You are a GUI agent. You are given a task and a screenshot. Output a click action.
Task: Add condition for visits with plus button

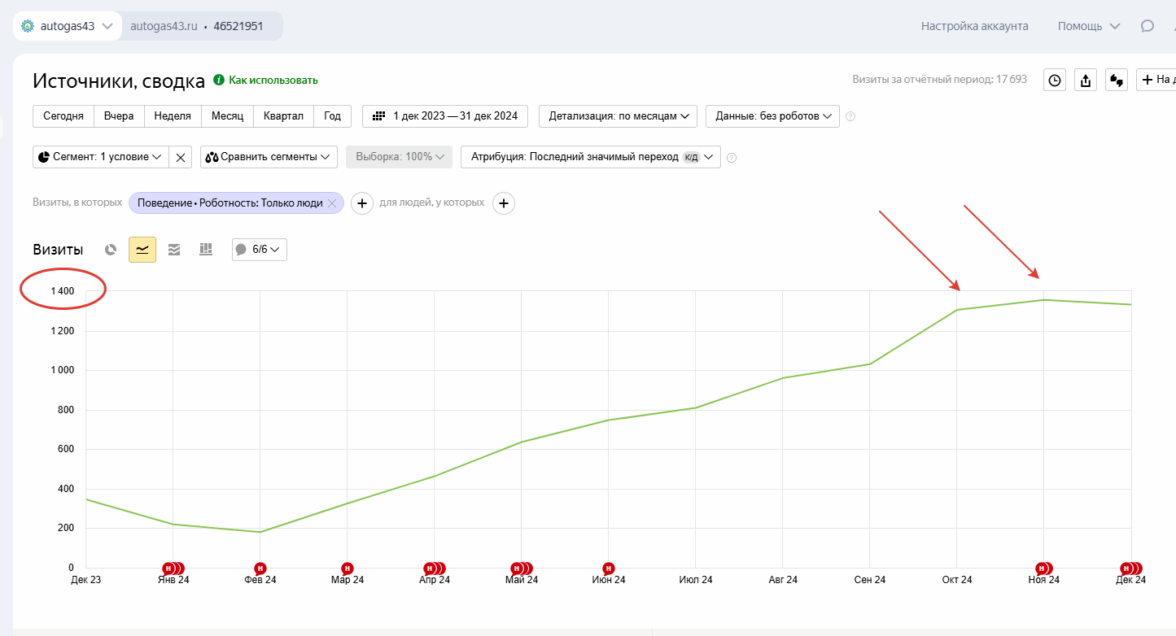click(362, 203)
